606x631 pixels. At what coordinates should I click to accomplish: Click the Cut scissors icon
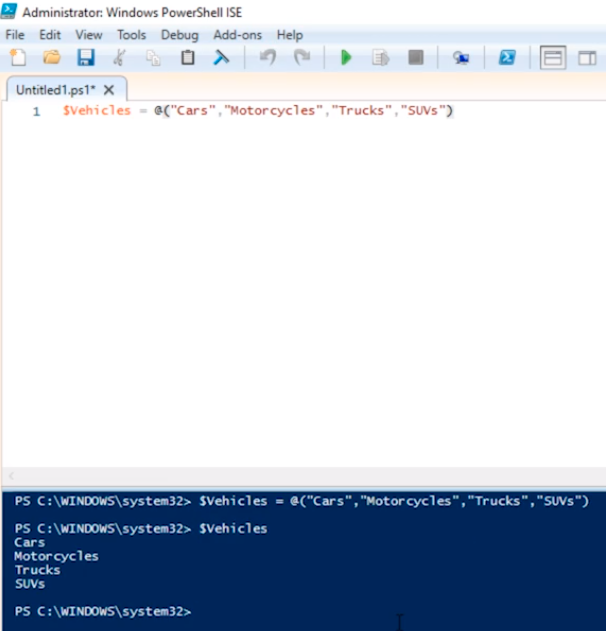(x=120, y=58)
